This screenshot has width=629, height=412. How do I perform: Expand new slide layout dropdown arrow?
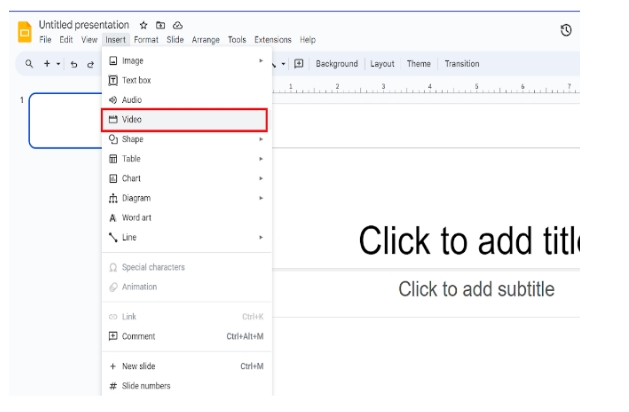click(58, 64)
